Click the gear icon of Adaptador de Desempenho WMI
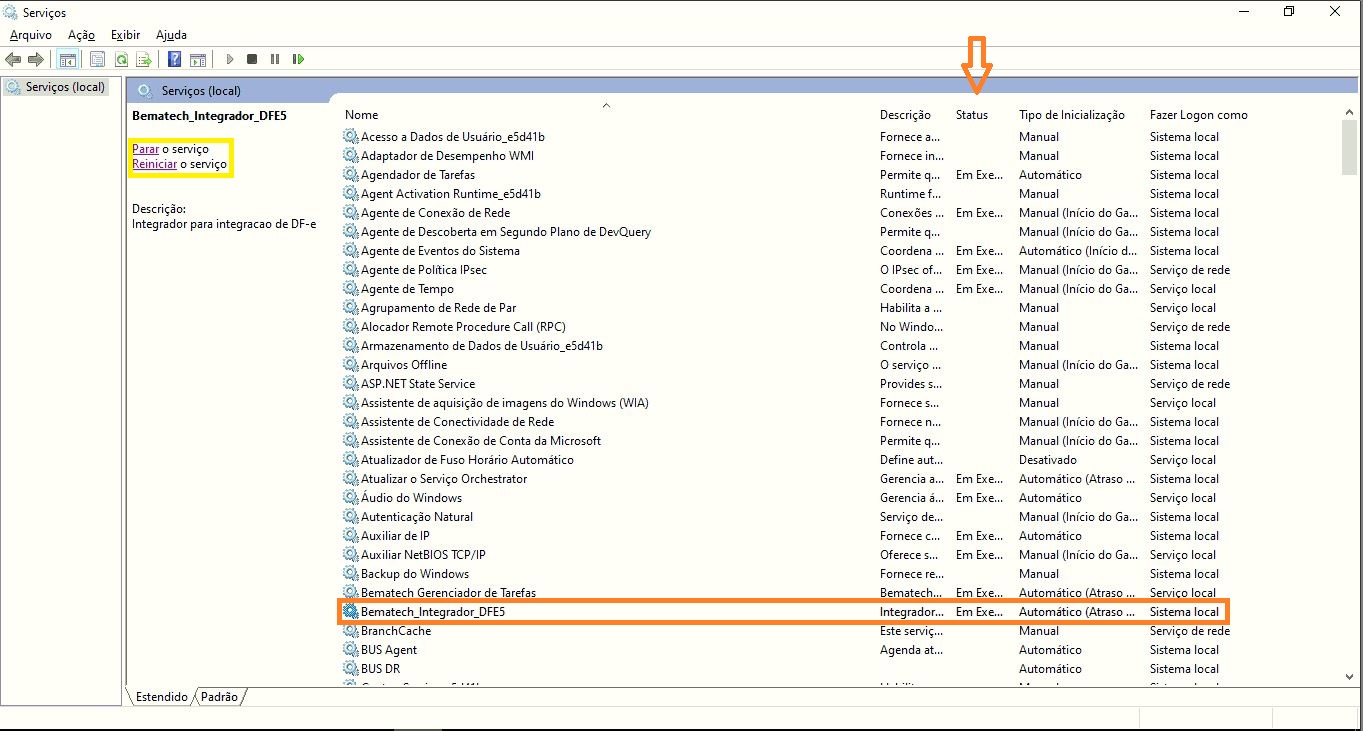 350,156
